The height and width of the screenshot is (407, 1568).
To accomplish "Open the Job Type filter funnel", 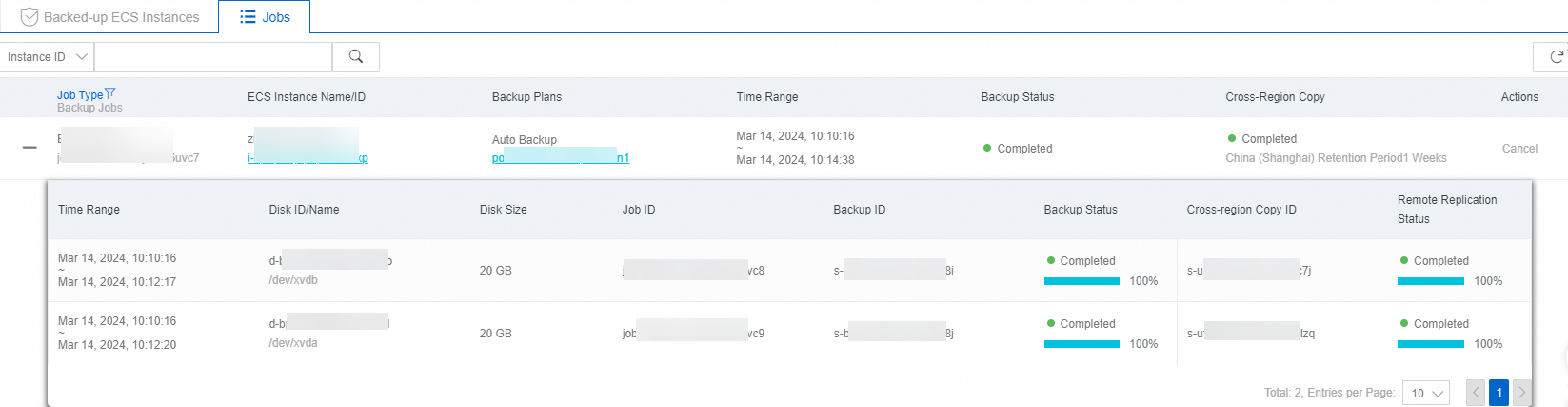I will tap(110, 93).
